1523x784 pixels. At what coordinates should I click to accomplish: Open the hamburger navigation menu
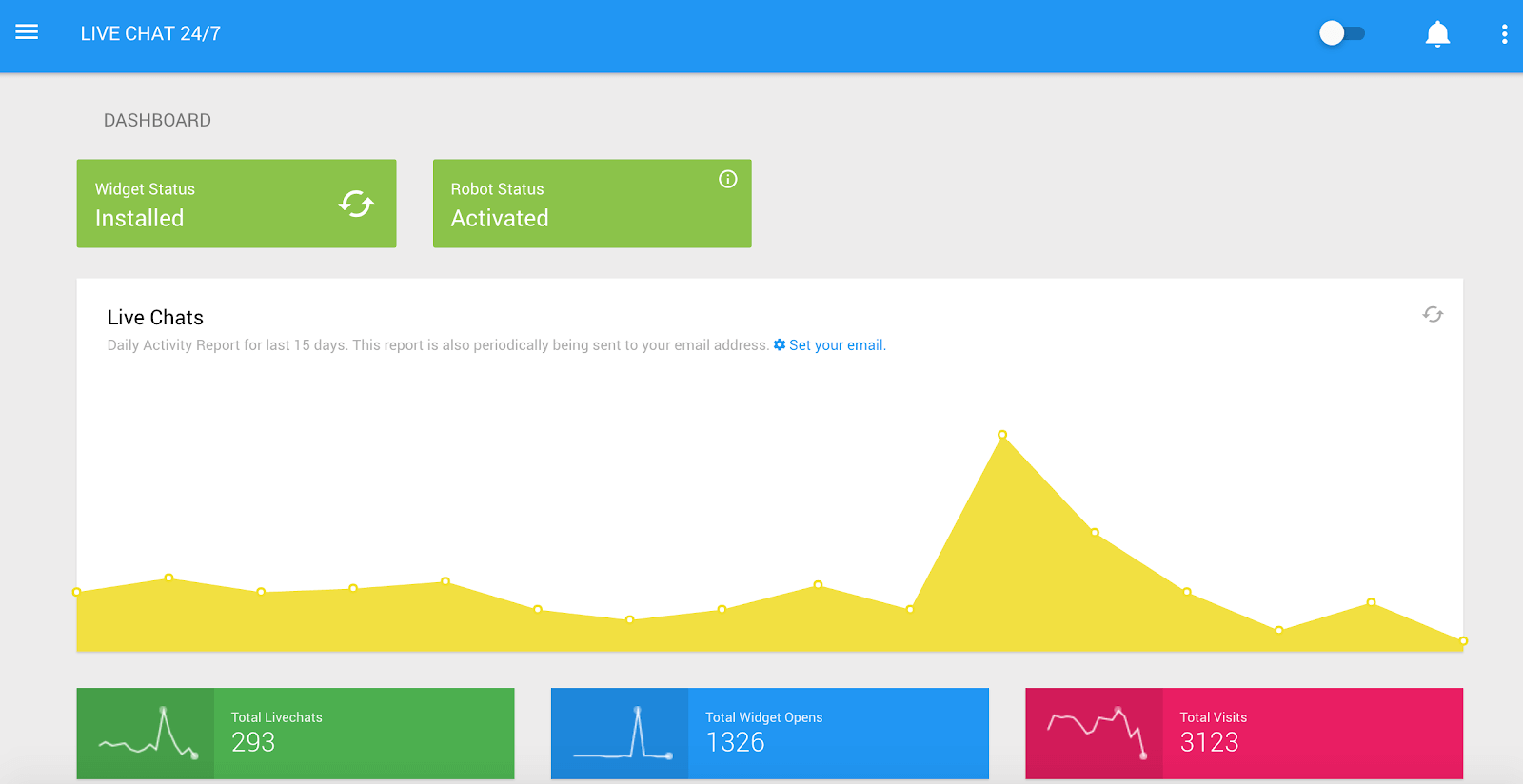27,32
